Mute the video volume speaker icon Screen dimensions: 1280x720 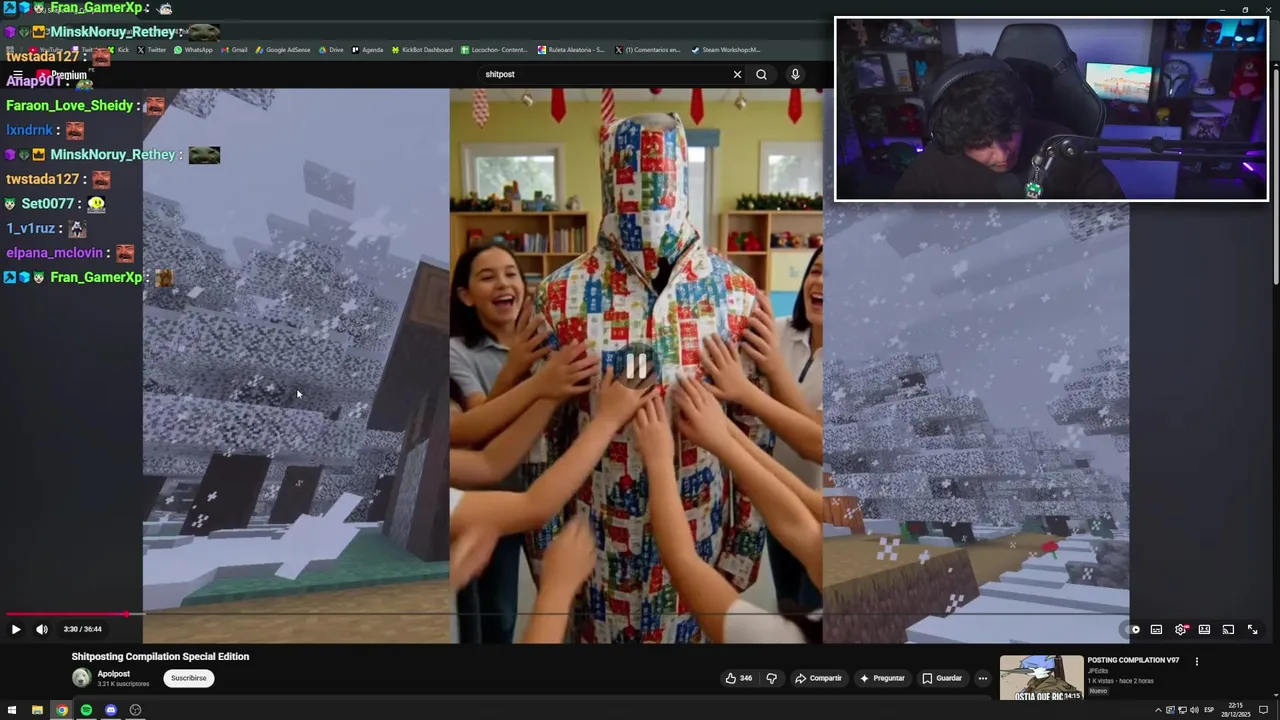point(42,629)
